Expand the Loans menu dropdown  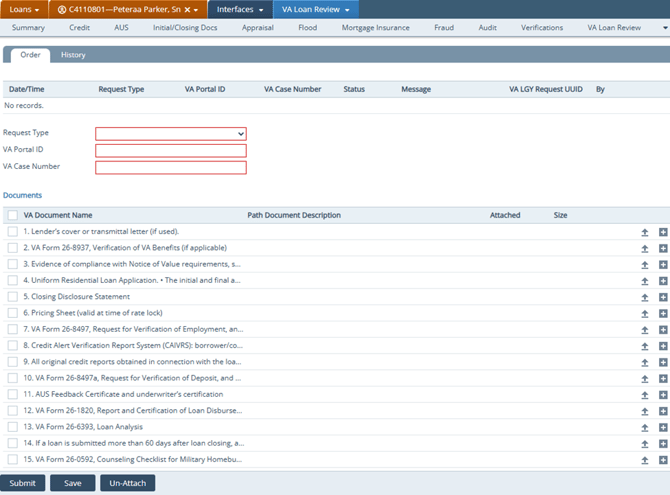24,9
